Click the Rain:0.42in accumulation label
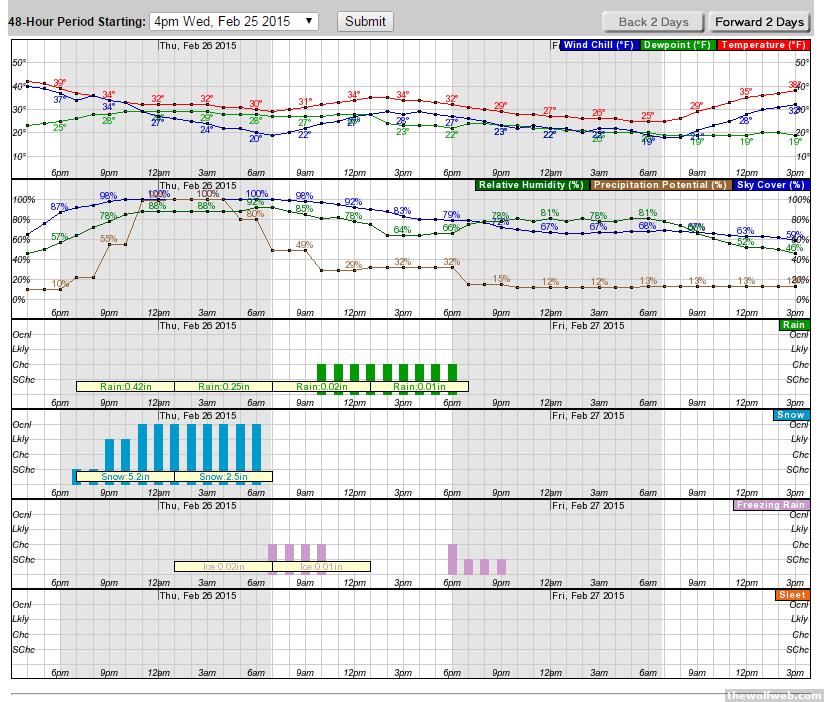Viewport: 824px width, 702px height. tap(124, 387)
